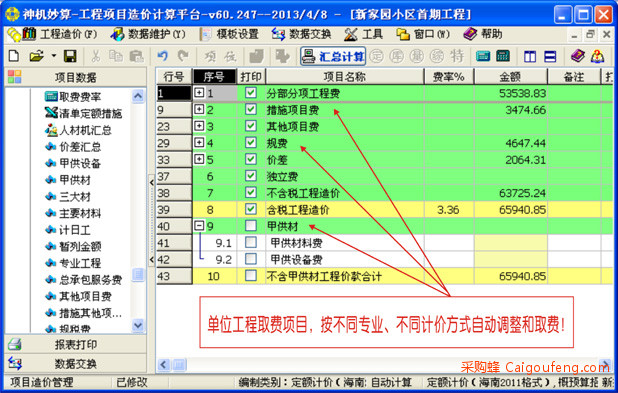Uncheck print box for 分部分项工程费 row

point(251,93)
